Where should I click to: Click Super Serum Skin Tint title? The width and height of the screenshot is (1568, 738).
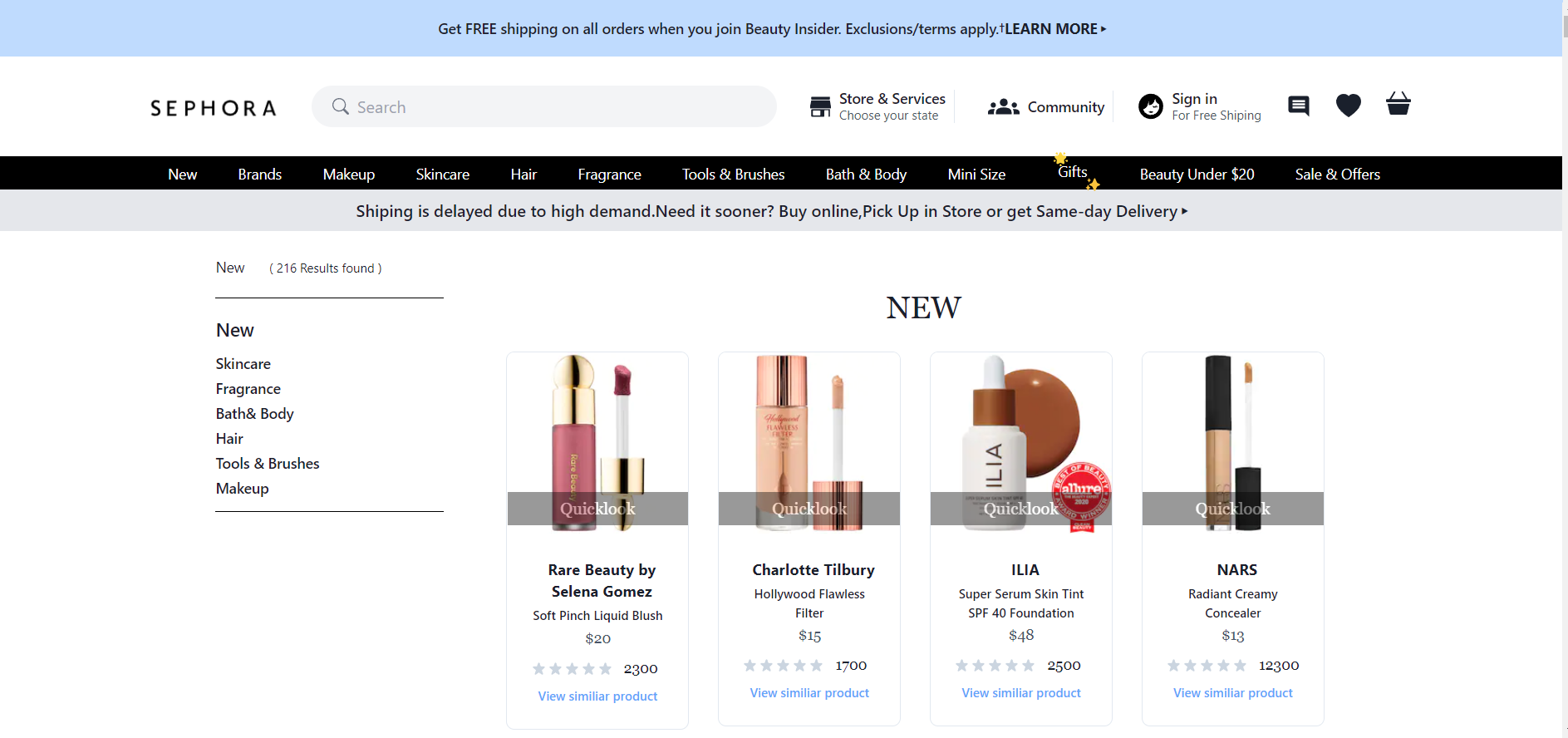click(1021, 603)
